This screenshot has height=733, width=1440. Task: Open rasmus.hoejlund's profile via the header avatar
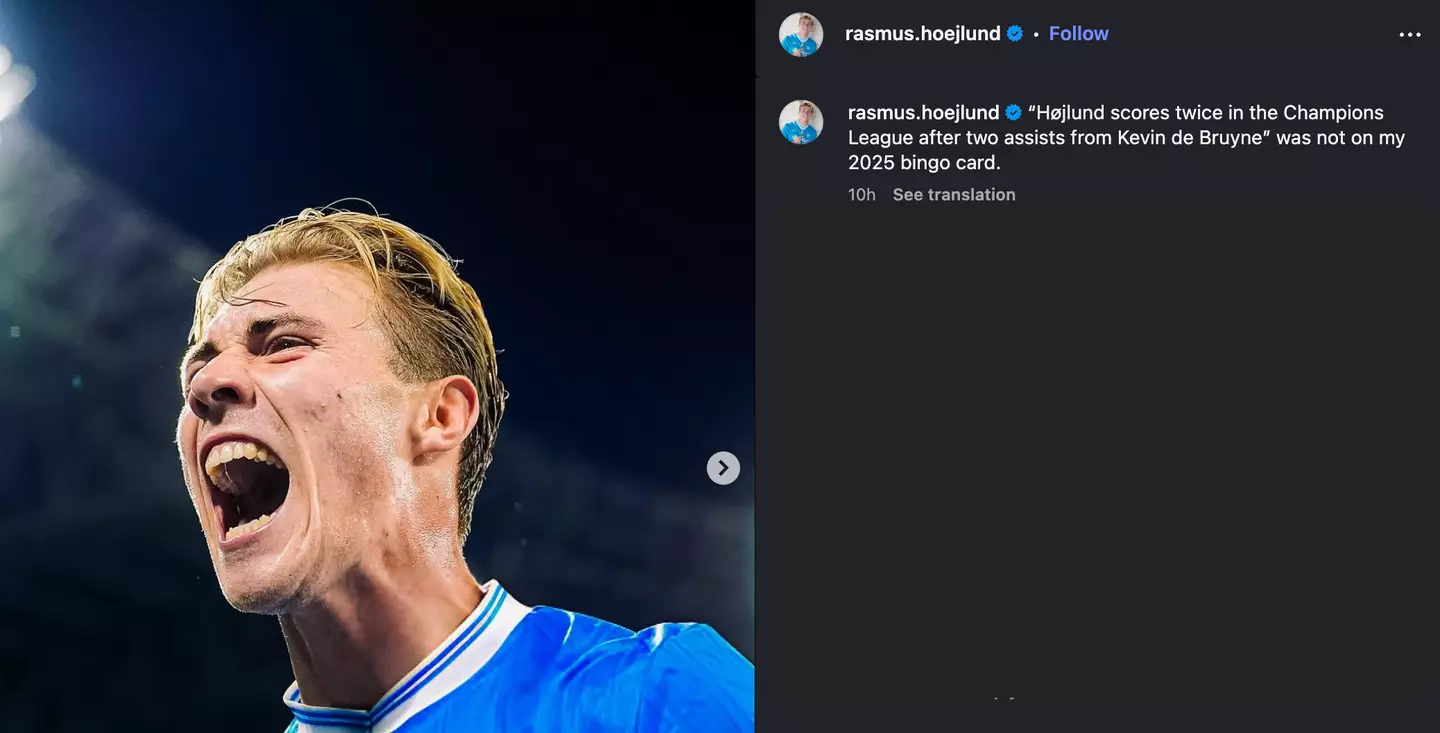801,33
